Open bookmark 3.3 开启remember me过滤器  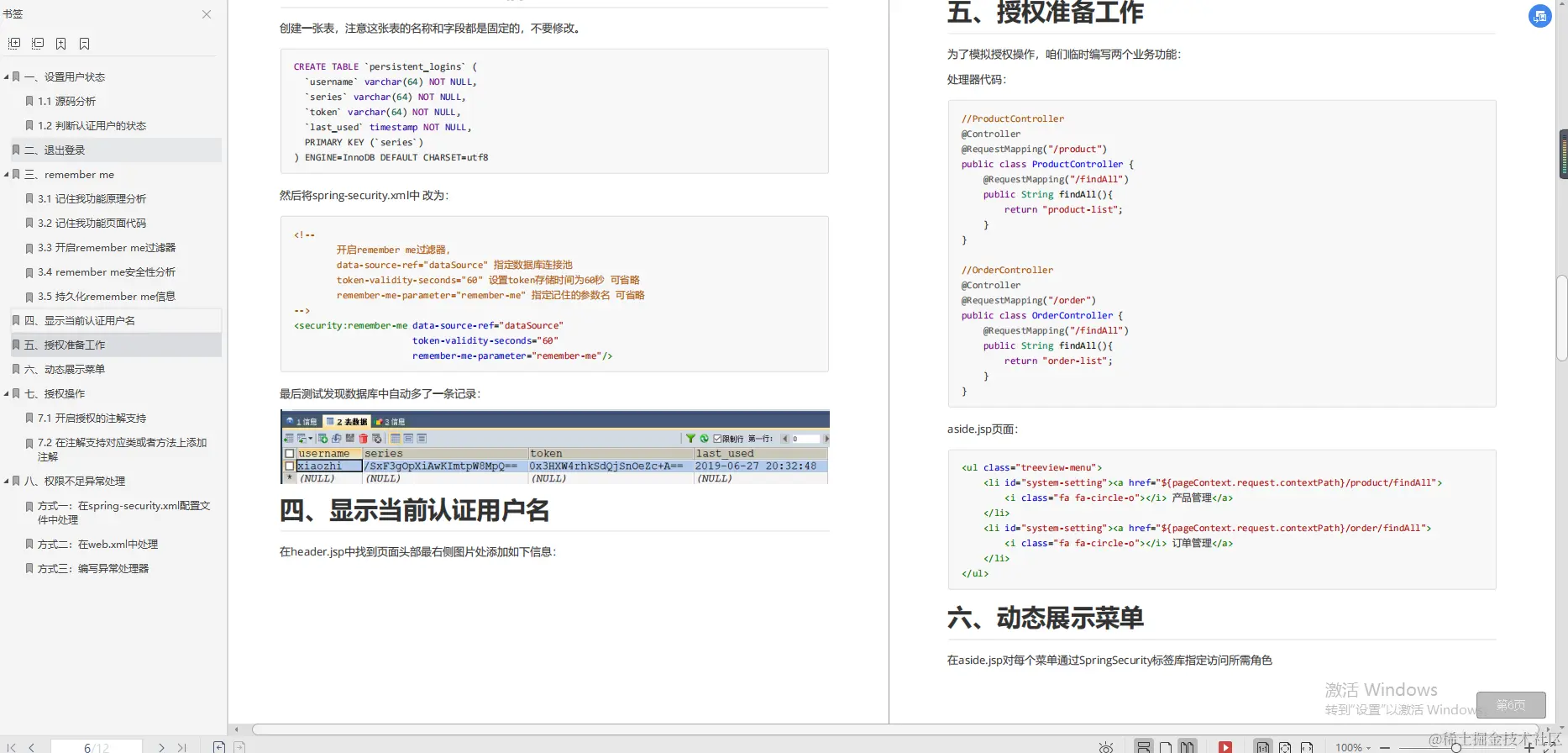[x=107, y=247]
